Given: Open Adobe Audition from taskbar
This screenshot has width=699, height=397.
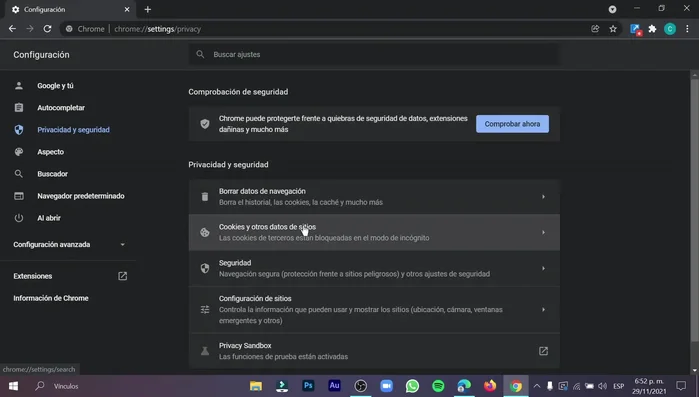Looking at the screenshot, I should (334, 385).
